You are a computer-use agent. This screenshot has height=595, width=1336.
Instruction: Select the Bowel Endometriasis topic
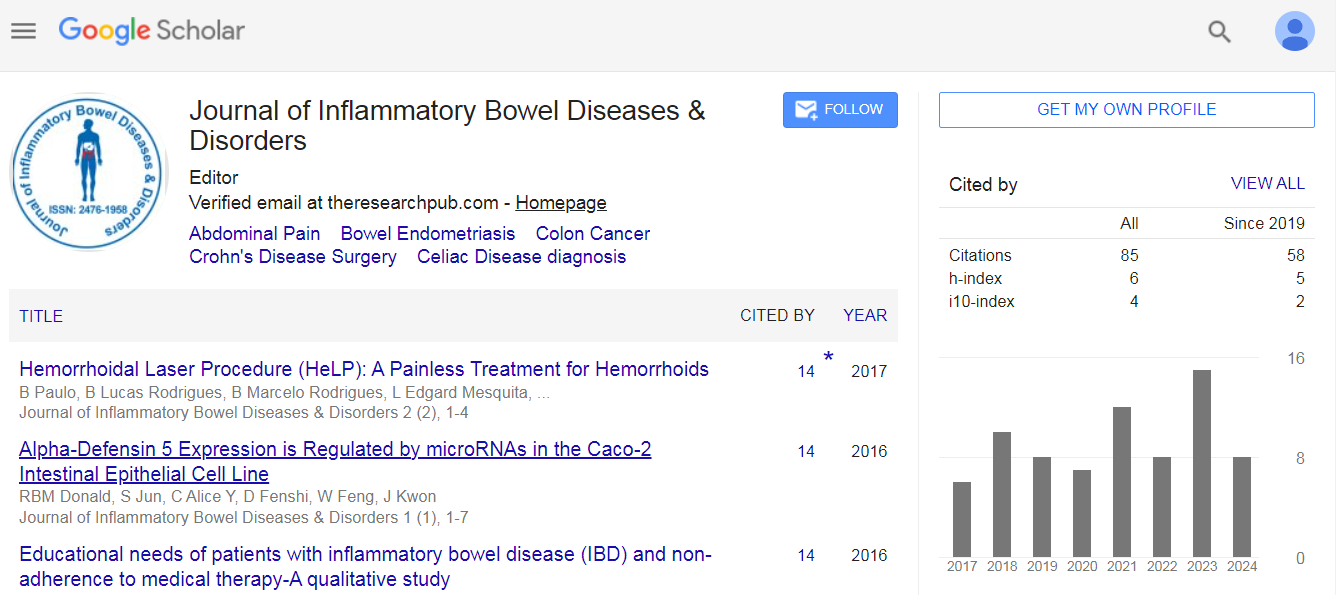point(428,234)
